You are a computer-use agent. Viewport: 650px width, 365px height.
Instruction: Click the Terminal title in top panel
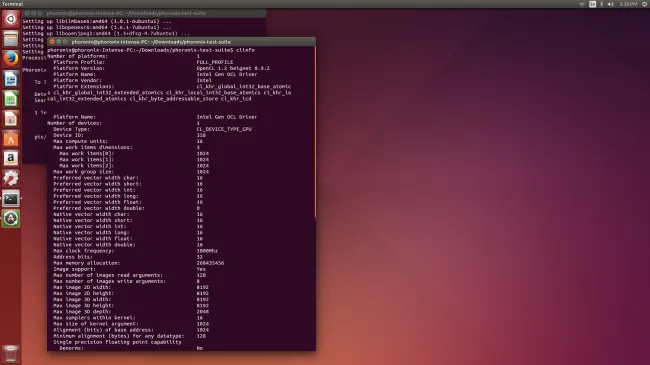coord(12,4)
